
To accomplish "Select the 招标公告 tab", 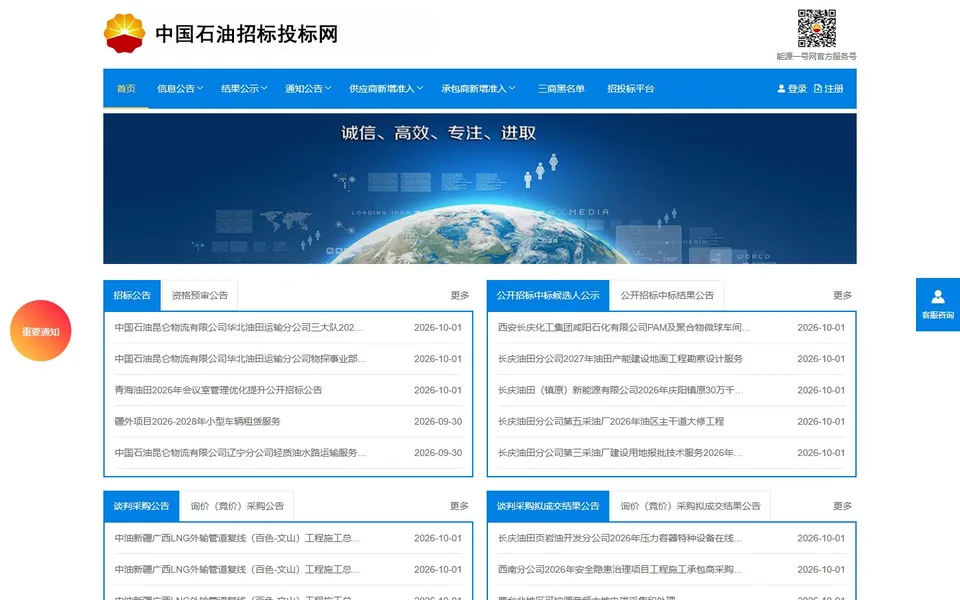I will coord(132,295).
